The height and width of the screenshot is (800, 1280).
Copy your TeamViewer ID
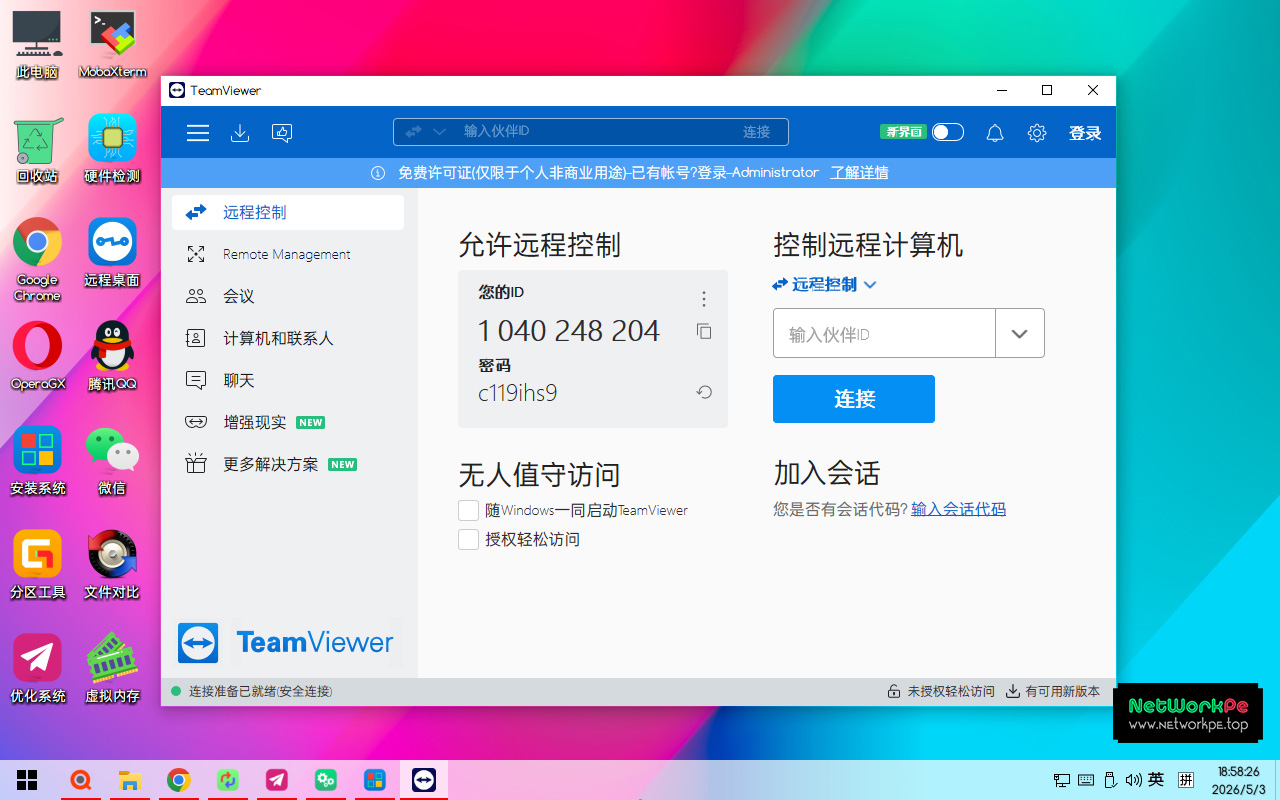(x=704, y=331)
